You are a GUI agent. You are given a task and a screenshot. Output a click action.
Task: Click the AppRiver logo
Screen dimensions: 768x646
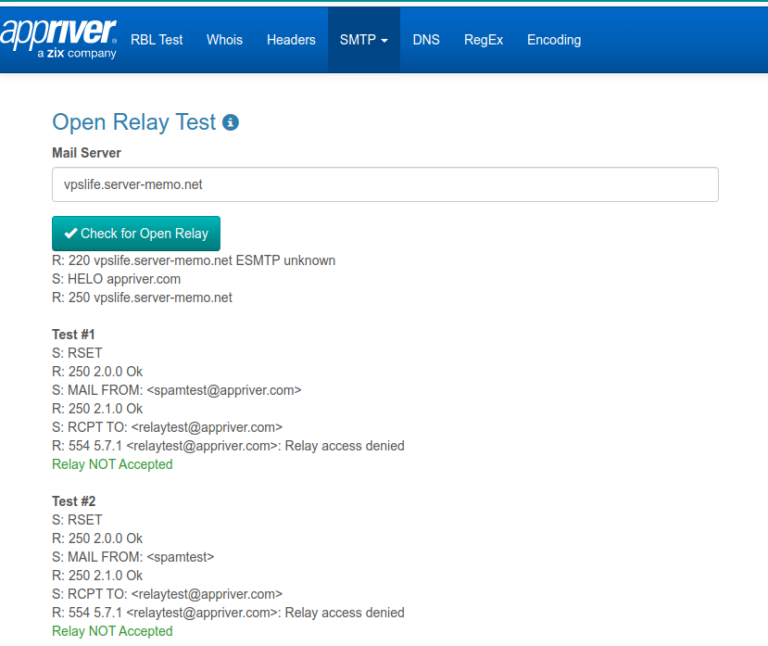(58, 38)
